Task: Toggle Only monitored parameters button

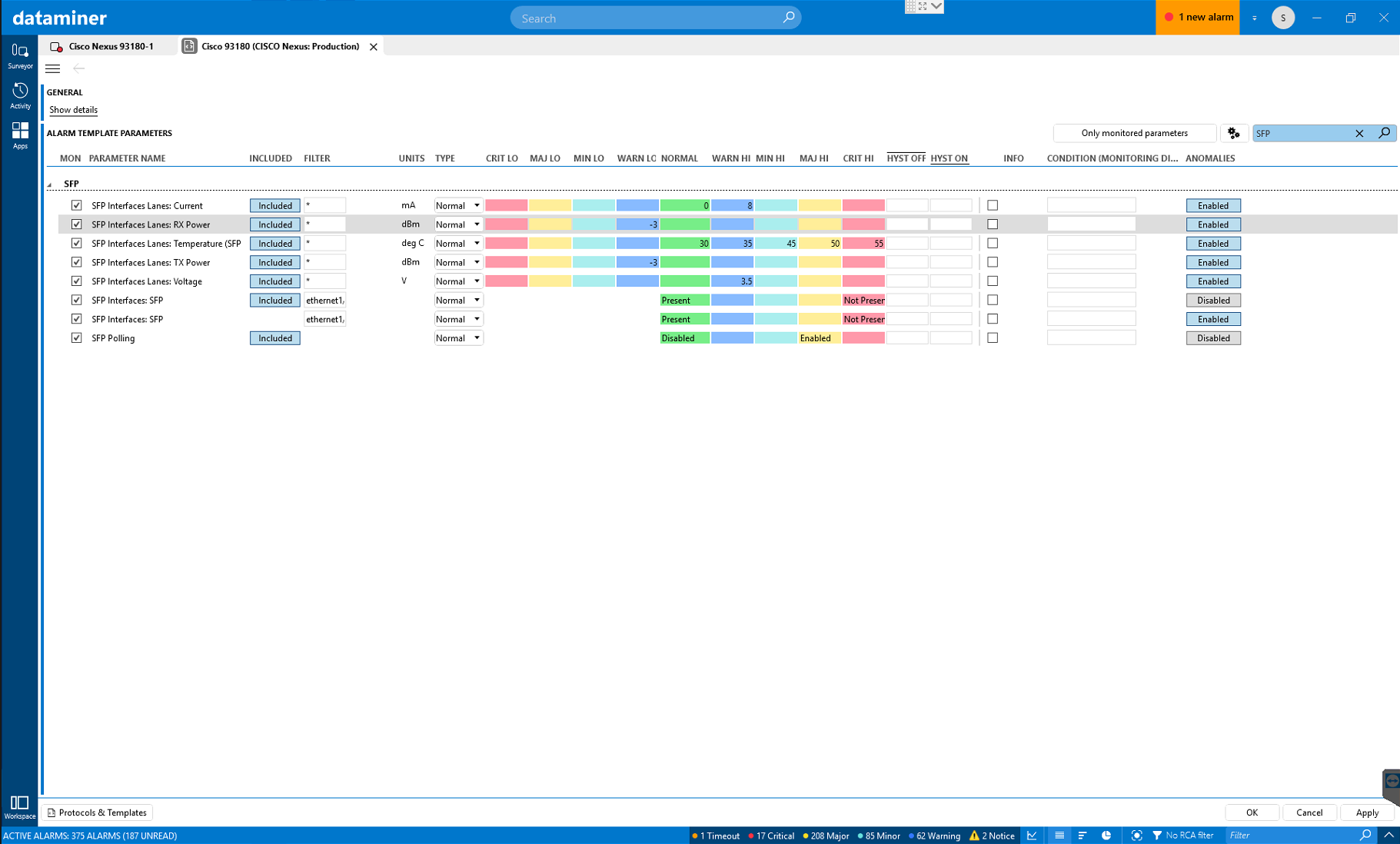Action: [x=1134, y=133]
